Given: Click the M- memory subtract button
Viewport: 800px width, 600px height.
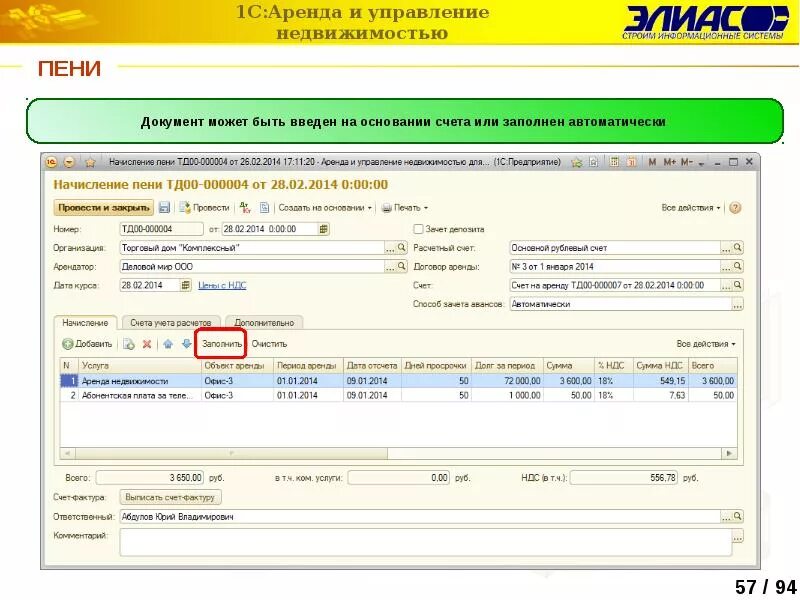Looking at the screenshot, I should 686,162.
